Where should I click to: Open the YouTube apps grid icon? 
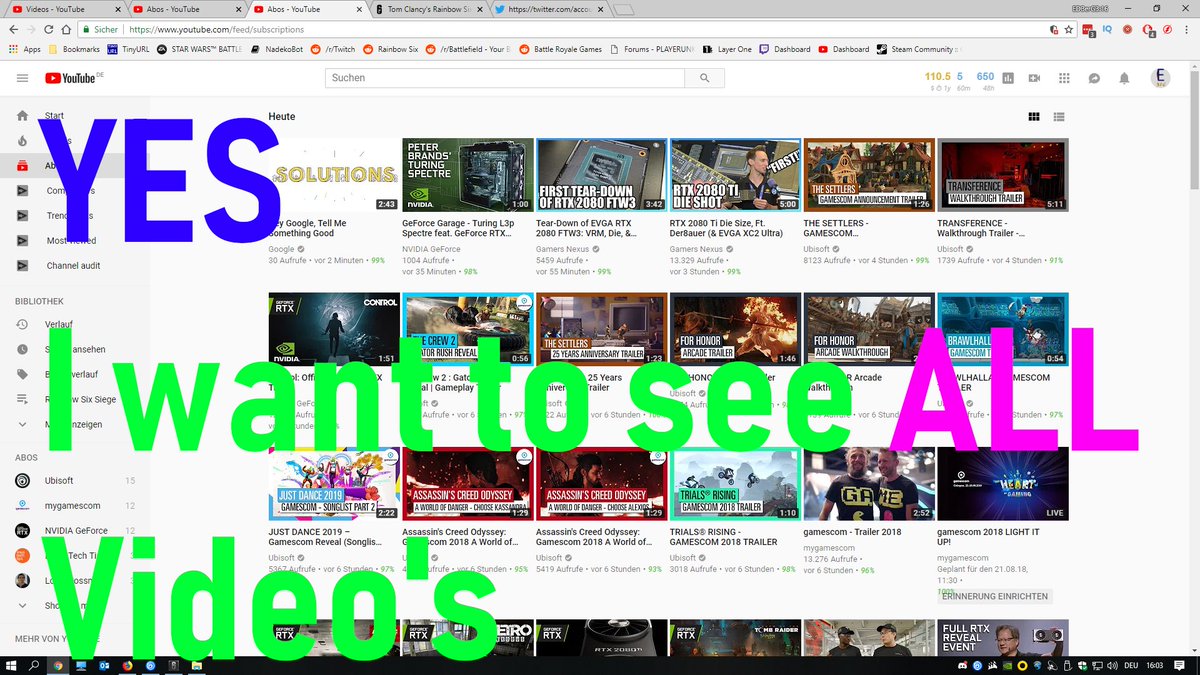1064,78
